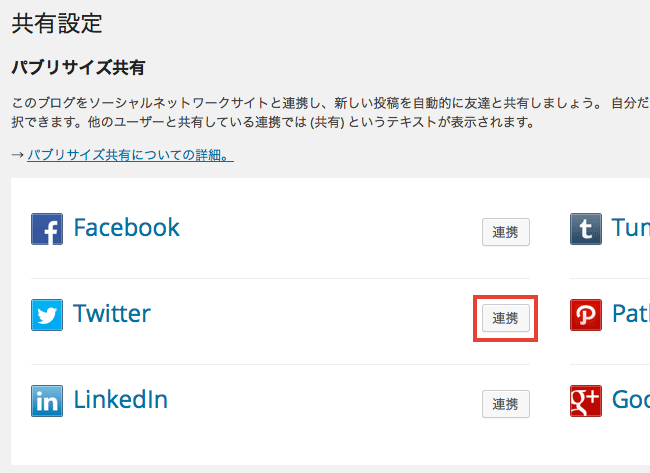Open the Twitter service name link
650x473 pixels.
[112, 313]
